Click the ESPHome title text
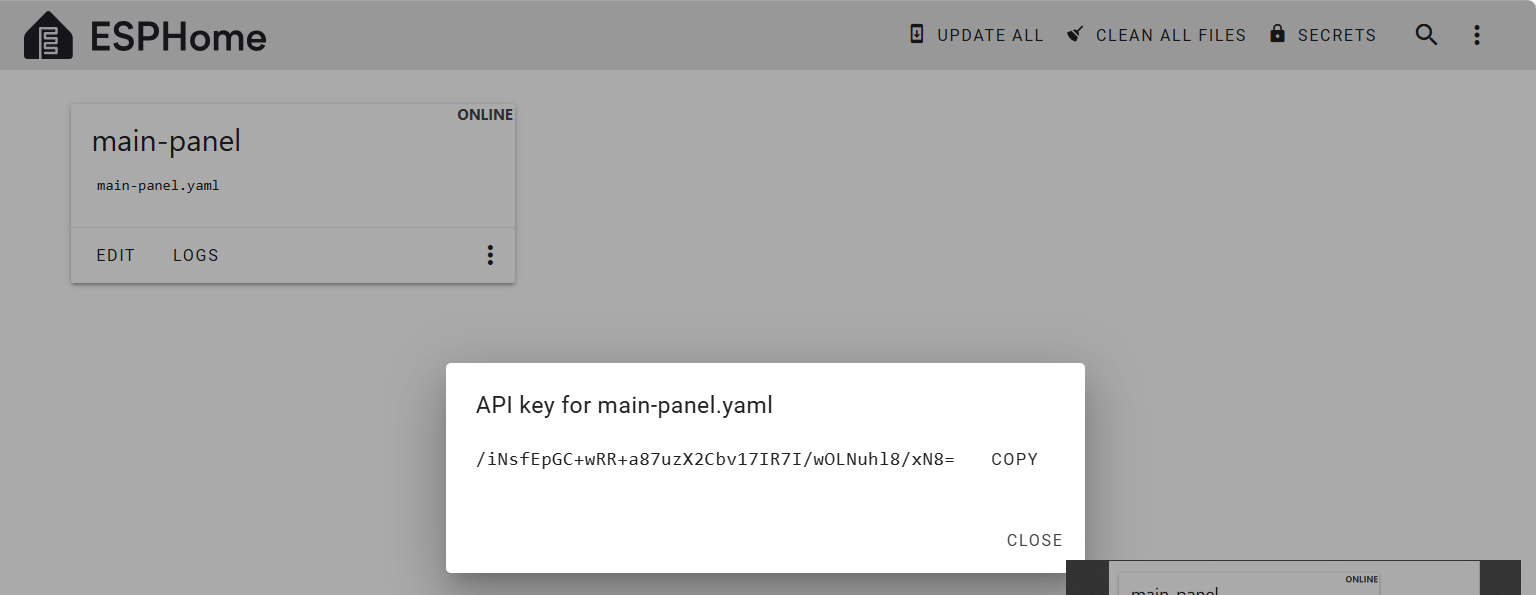 [x=178, y=37]
